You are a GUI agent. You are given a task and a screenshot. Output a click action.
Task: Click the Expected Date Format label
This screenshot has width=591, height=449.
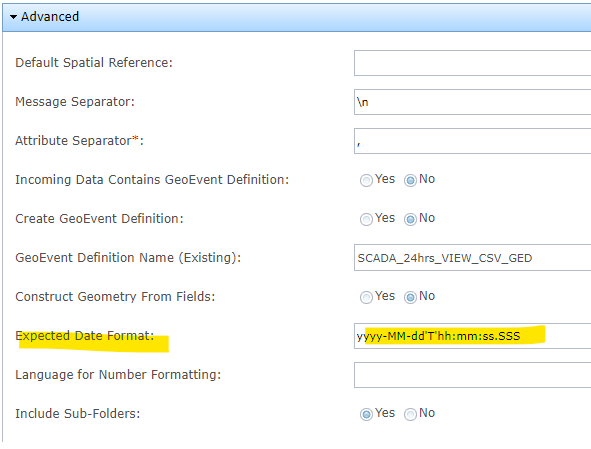85,336
